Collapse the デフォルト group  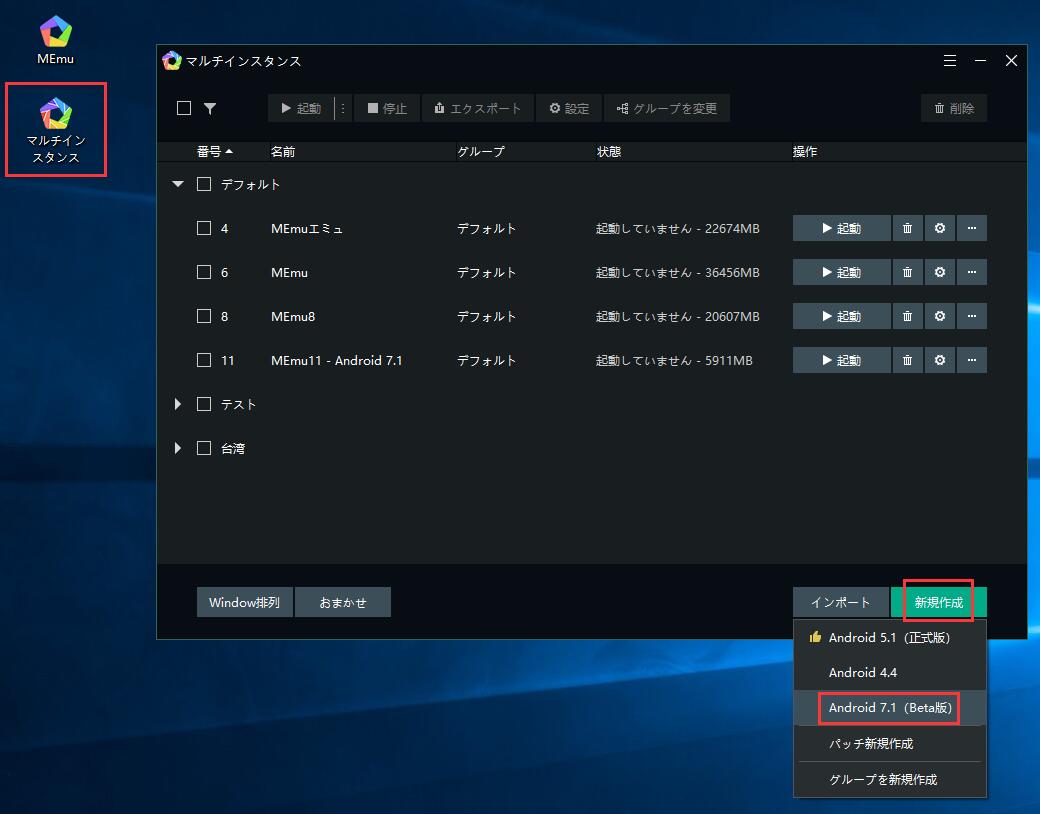178,184
